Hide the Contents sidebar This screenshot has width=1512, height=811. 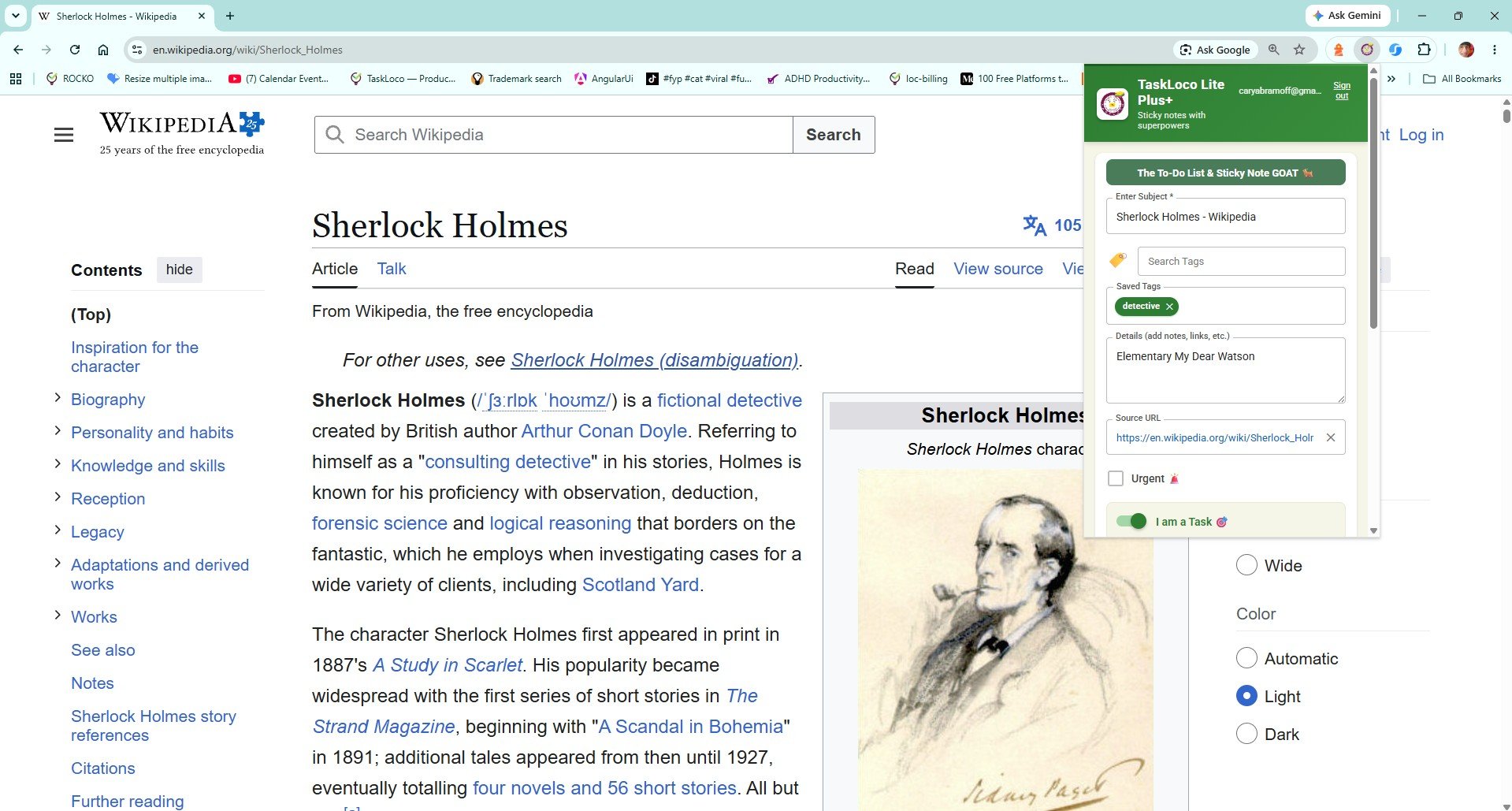click(179, 270)
